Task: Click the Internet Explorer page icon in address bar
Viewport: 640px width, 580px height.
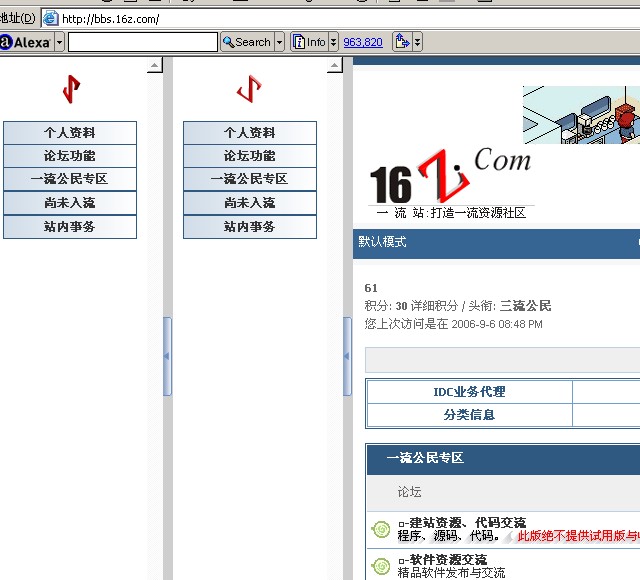Action: [51, 18]
